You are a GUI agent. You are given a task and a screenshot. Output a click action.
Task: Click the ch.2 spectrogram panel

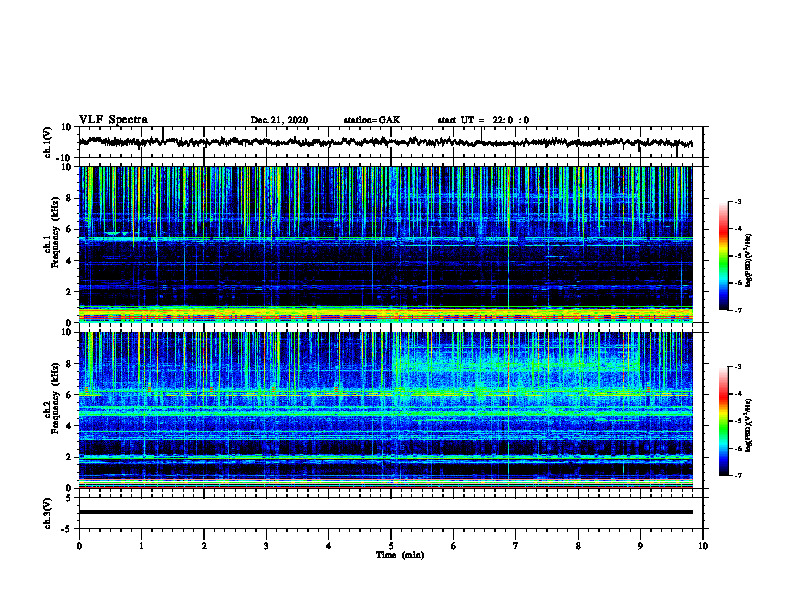tap(386, 410)
